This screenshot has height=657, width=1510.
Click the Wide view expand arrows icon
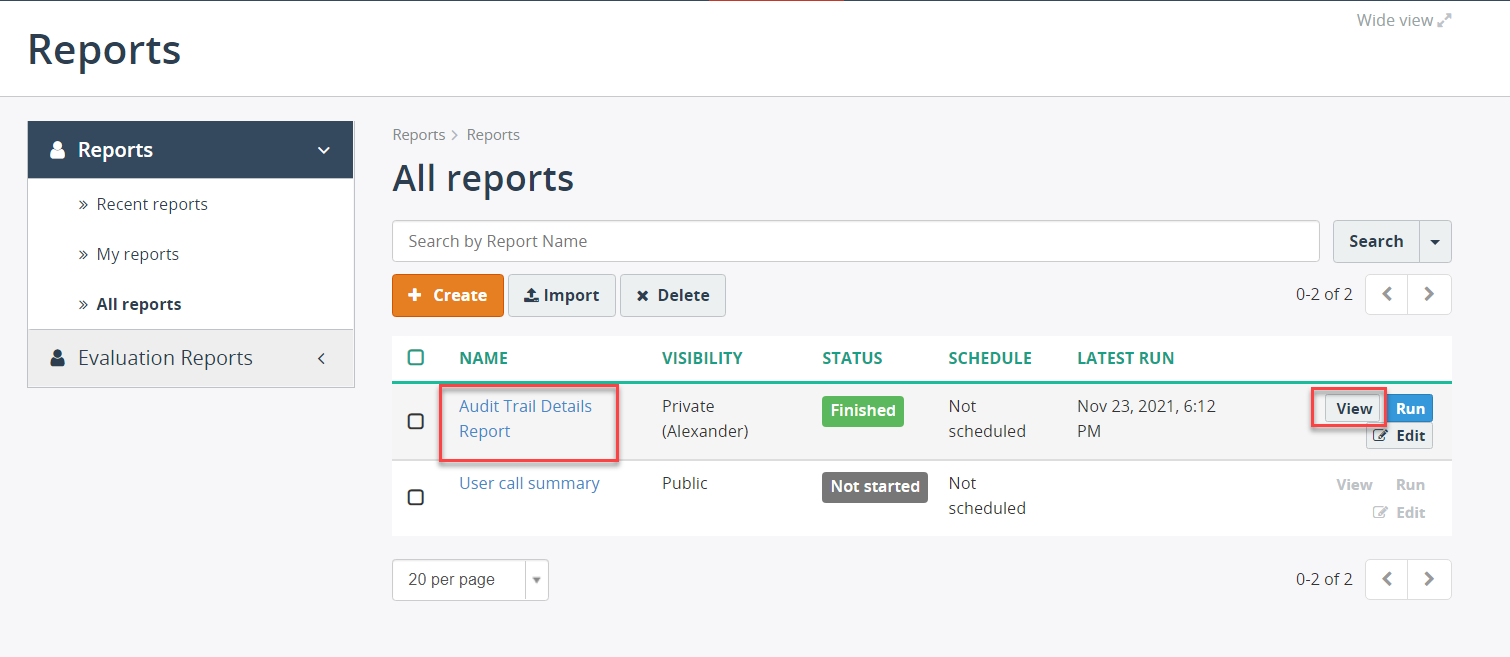pyautogui.click(x=1445, y=20)
